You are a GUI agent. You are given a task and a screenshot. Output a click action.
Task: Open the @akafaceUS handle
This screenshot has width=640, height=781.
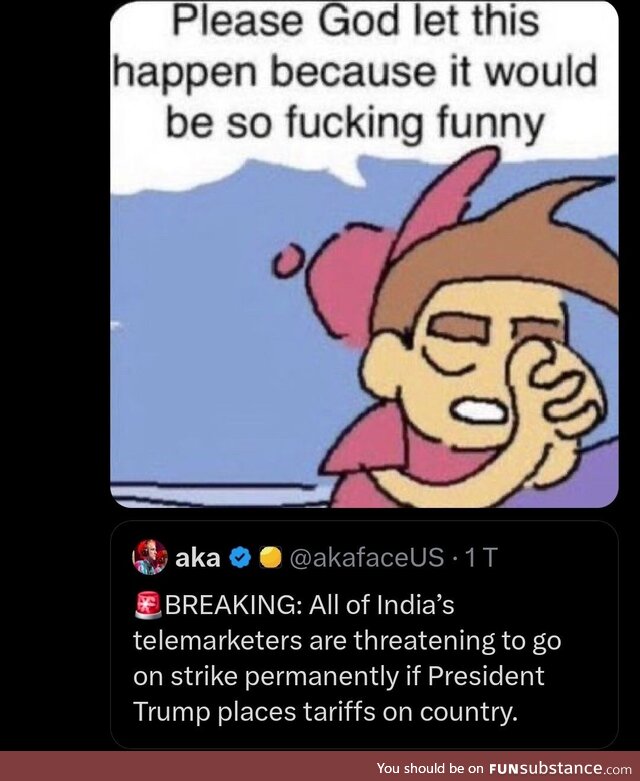364,558
